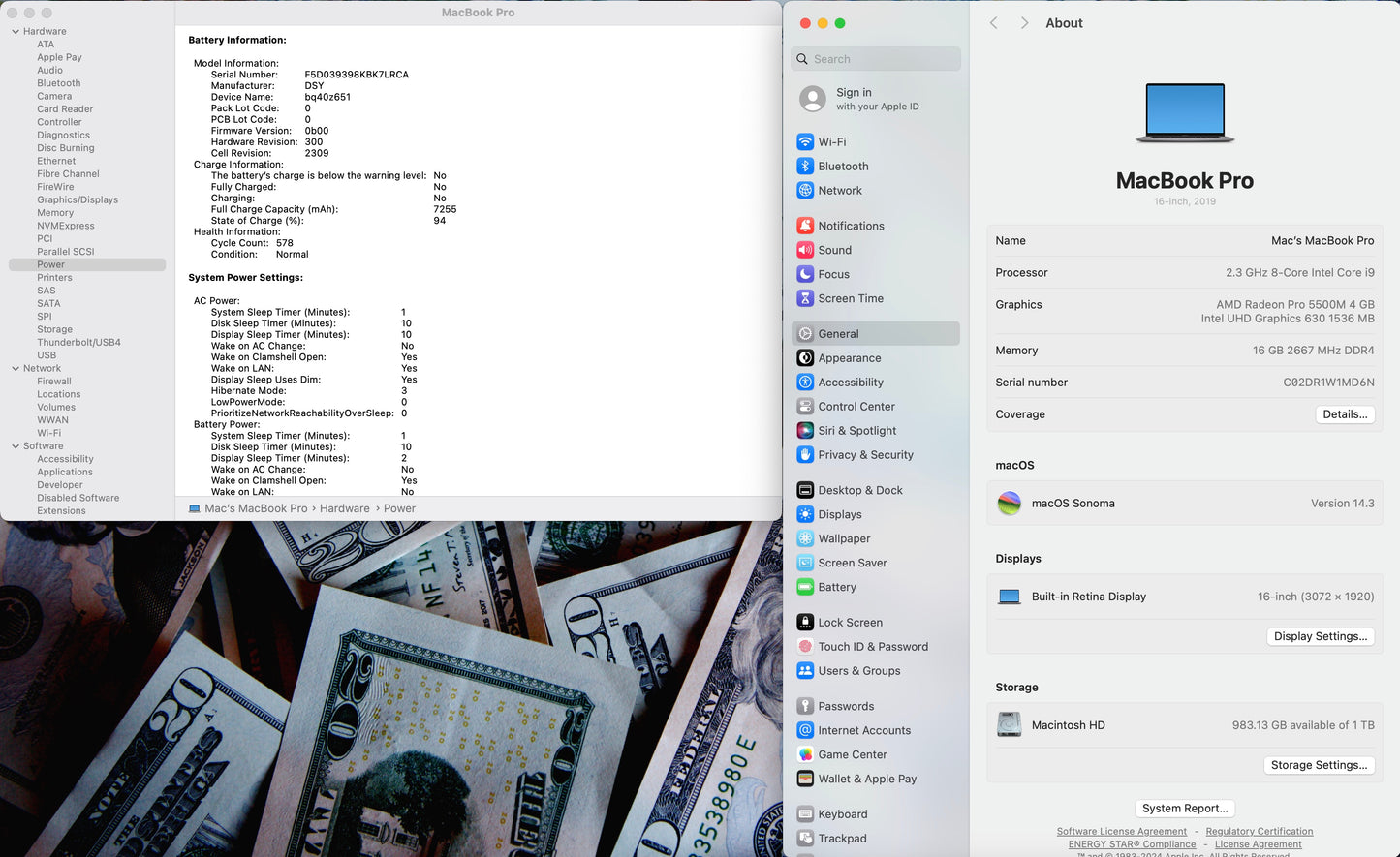The image size is (1400, 857).
Task: Open the Privacy & Security settings pane
Action: (865, 455)
